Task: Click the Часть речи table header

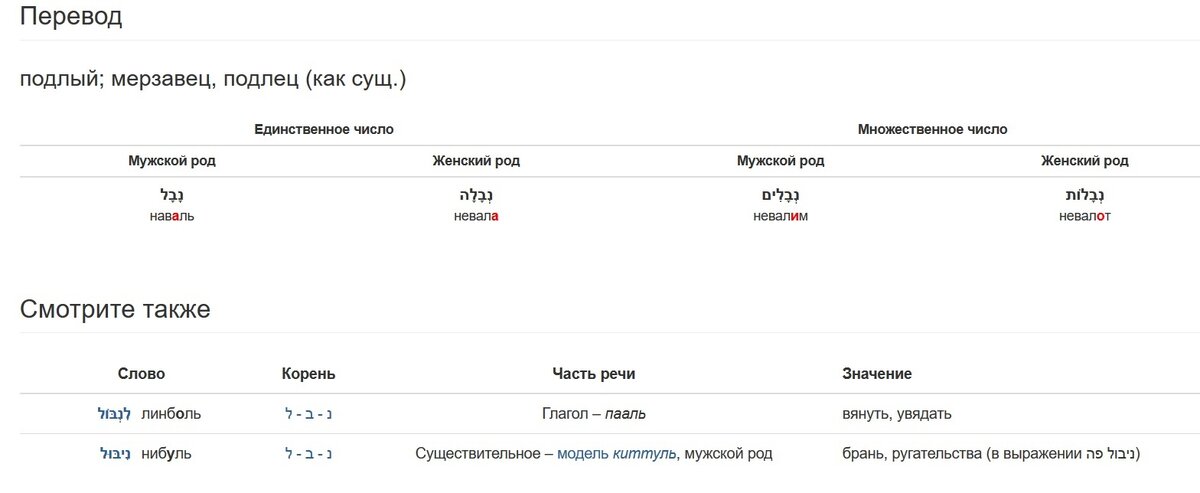Action: (x=594, y=374)
